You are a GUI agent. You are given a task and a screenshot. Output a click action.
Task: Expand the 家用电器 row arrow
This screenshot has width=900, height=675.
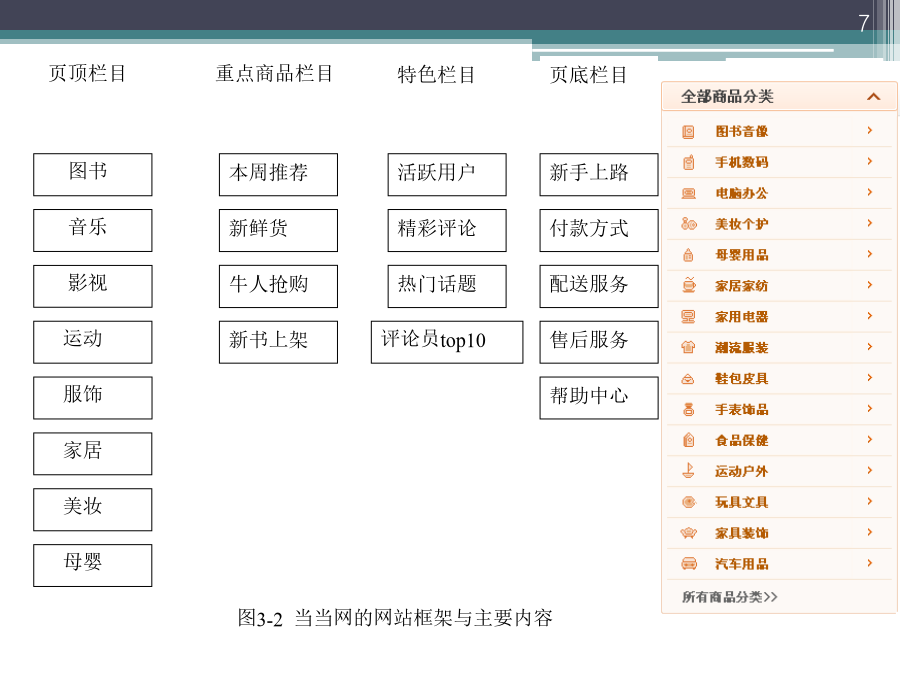pyautogui.click(x=870, y=316)
